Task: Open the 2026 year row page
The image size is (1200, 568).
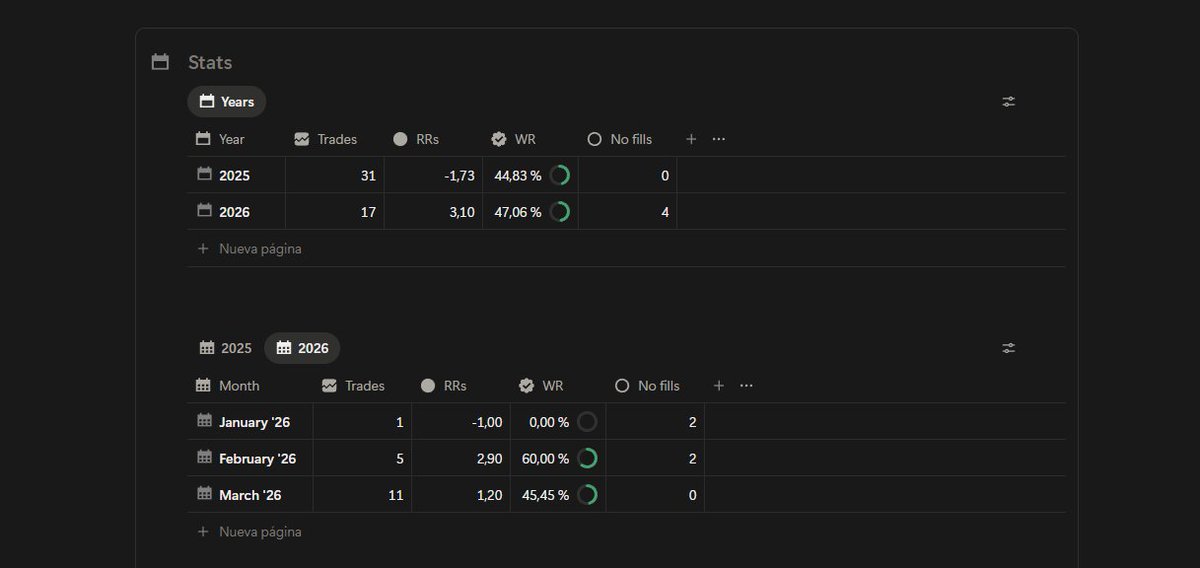Action: pos(234,212)
